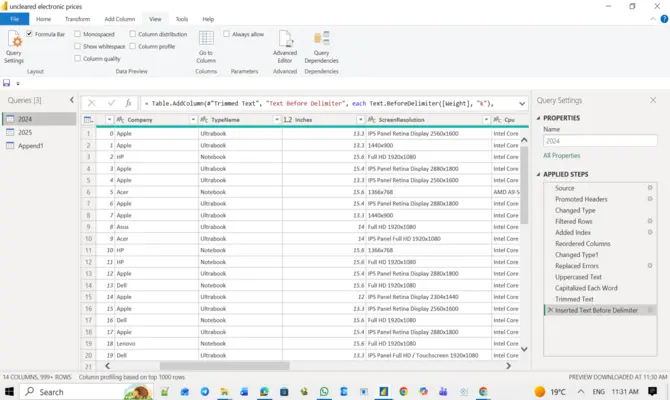This screenshot has height=400, width=670.
Task: Open the help question mark icon
Action: tap(664, 19)
